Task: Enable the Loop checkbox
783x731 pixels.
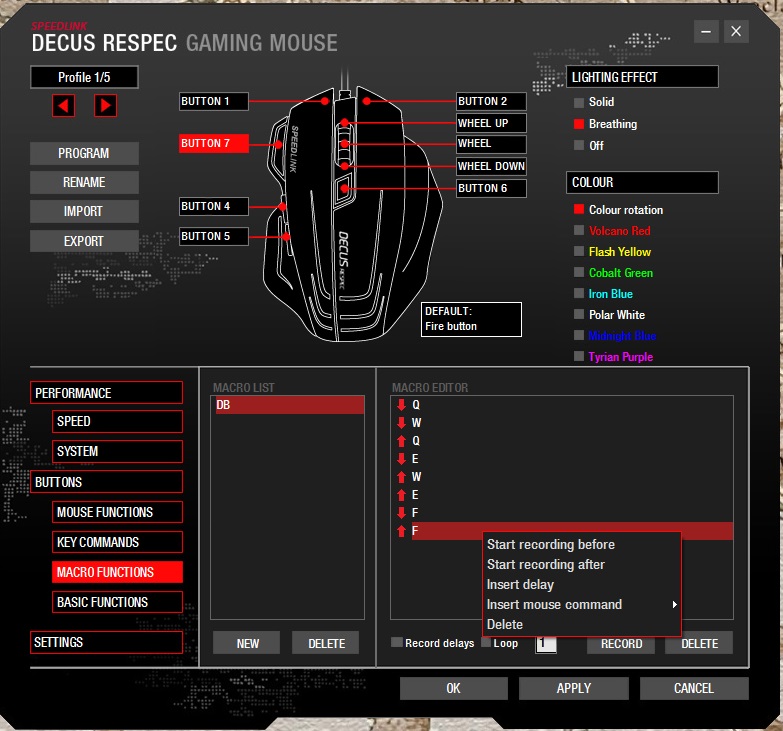Action: 485,642
